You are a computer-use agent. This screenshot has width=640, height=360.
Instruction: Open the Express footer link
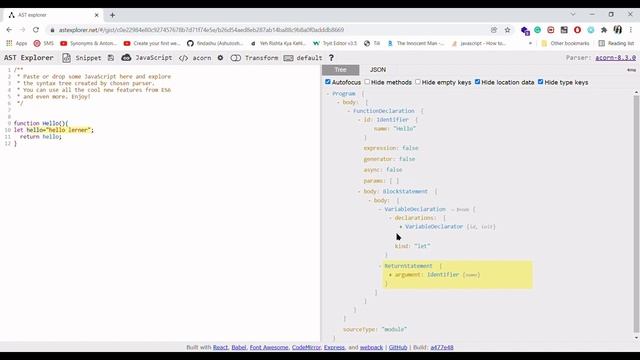tap(334, 347)
